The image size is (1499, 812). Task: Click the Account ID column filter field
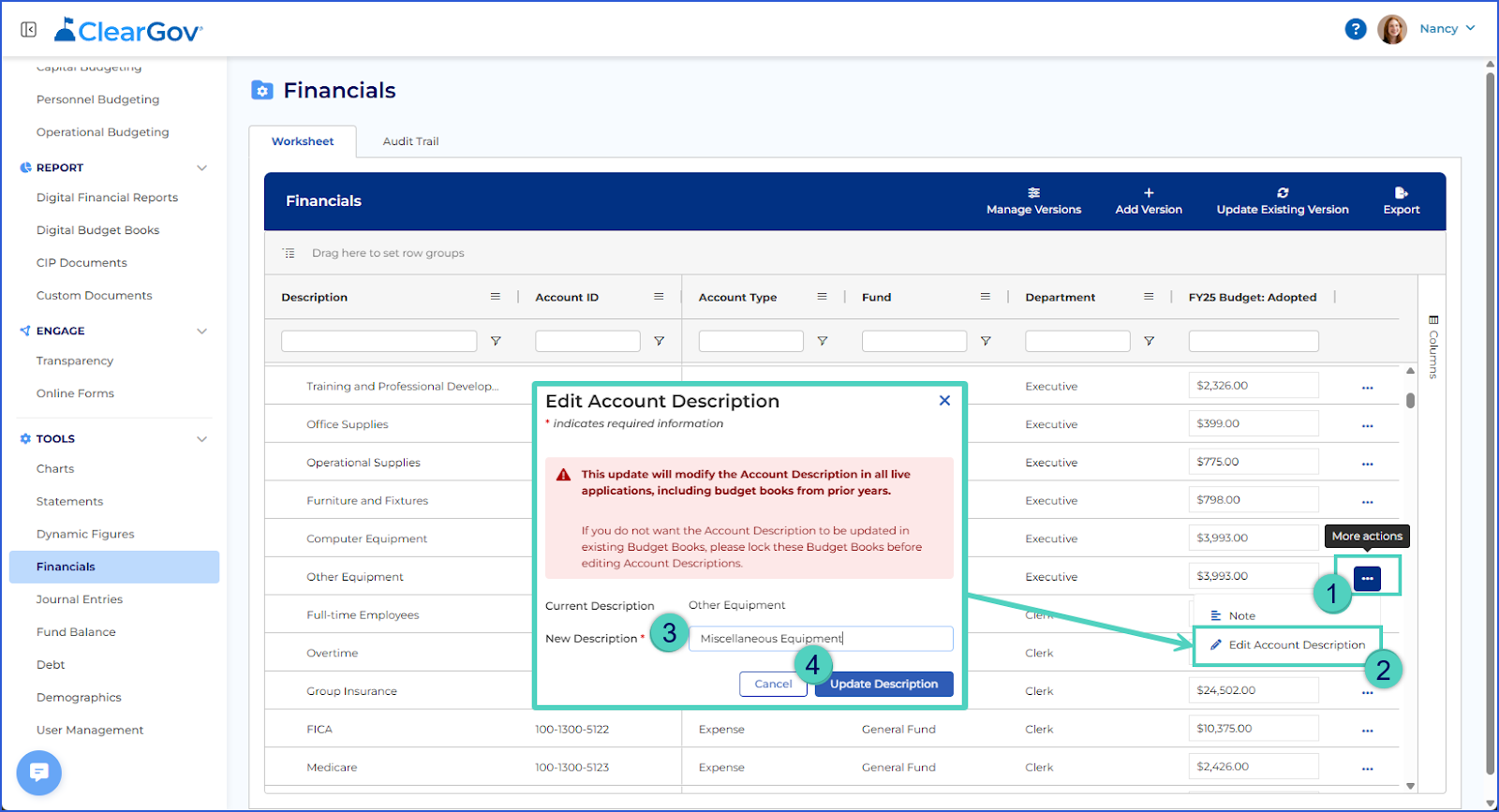coord(587,341)
